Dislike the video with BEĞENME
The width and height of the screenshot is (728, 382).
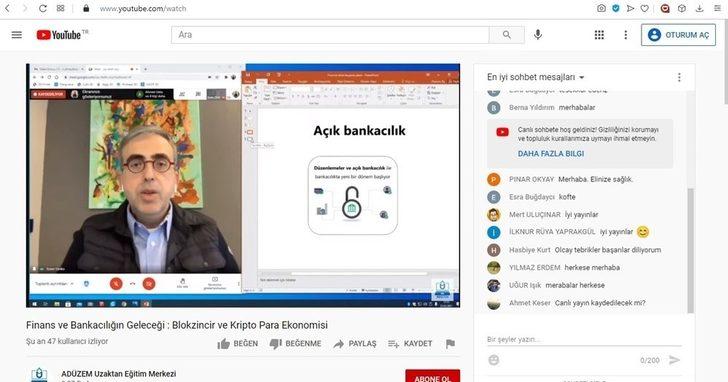pos(295,343)
